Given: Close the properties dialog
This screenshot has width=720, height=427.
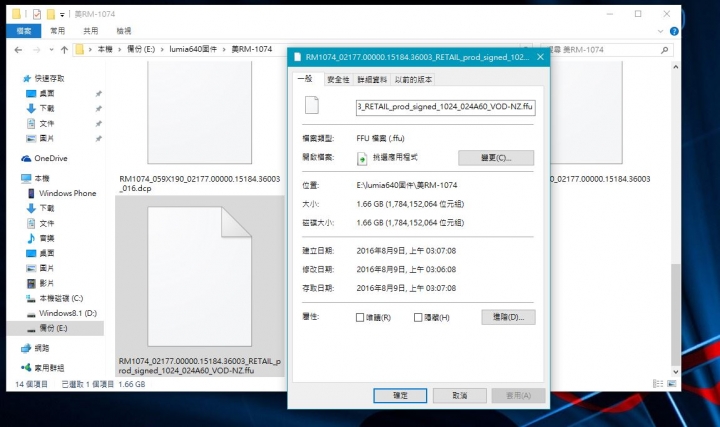Looking at the screenshot, I should (540, 57).
